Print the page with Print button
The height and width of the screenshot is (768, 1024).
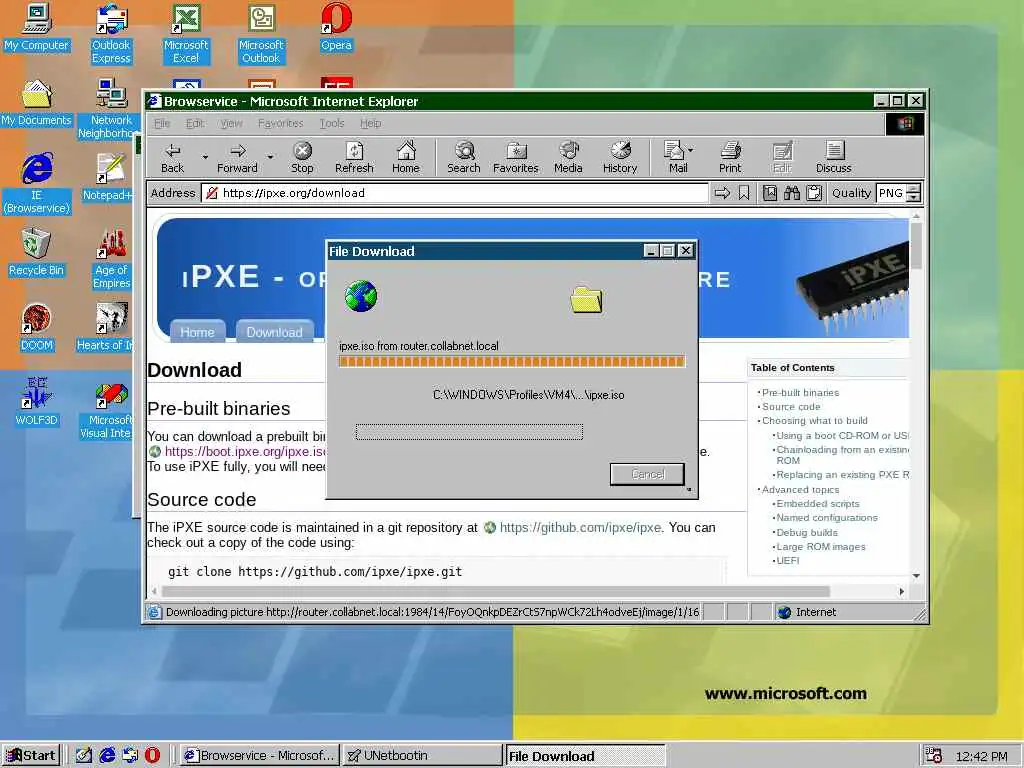tap(730, 158)
